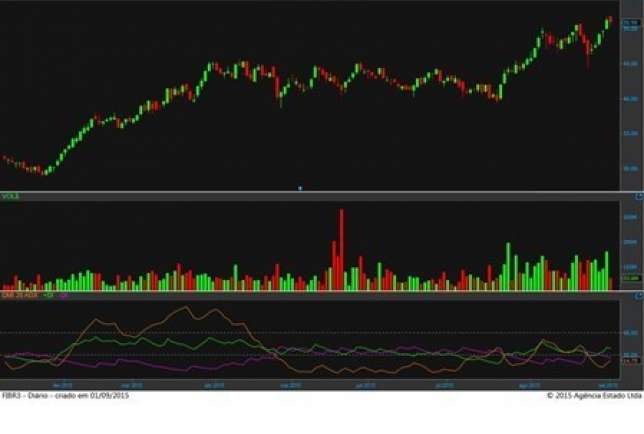Click the price panel corner icon at top right

(638, 4)
